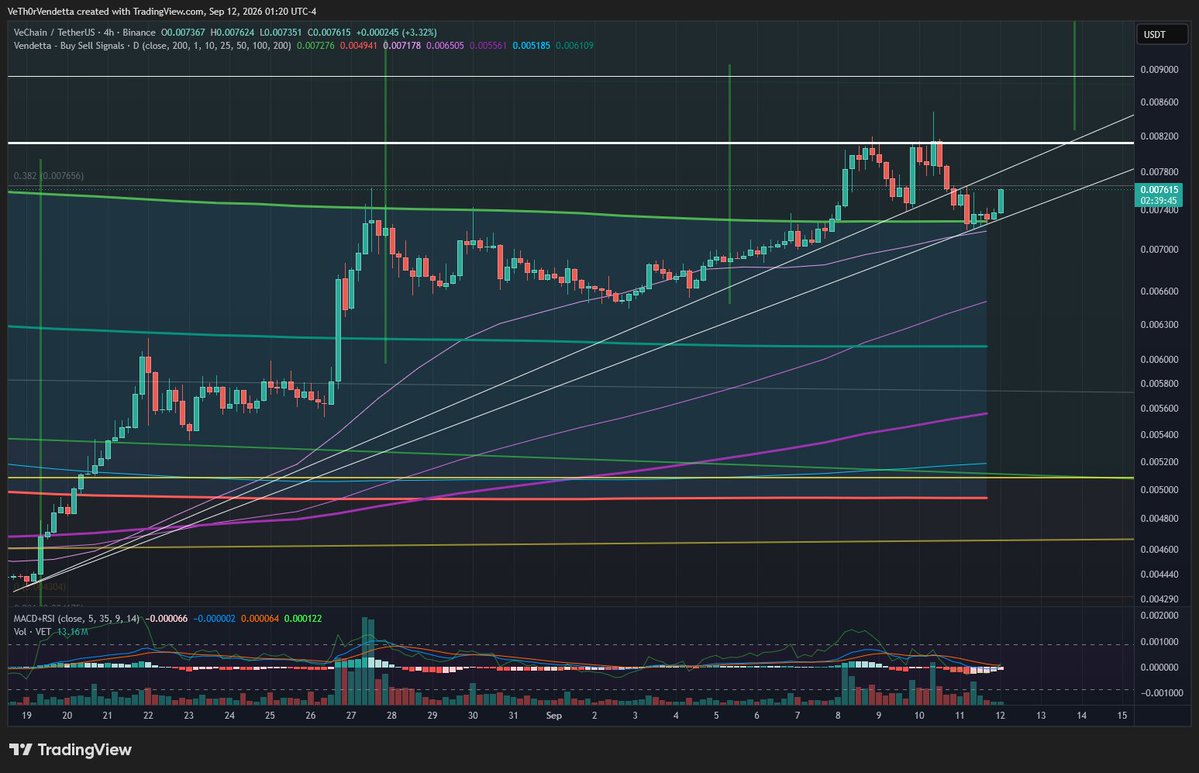The height and width of the screenshot is (773, 1199).
Task: Click the 0.001000 MACD axis label
Action: (x=1159, y=642)
